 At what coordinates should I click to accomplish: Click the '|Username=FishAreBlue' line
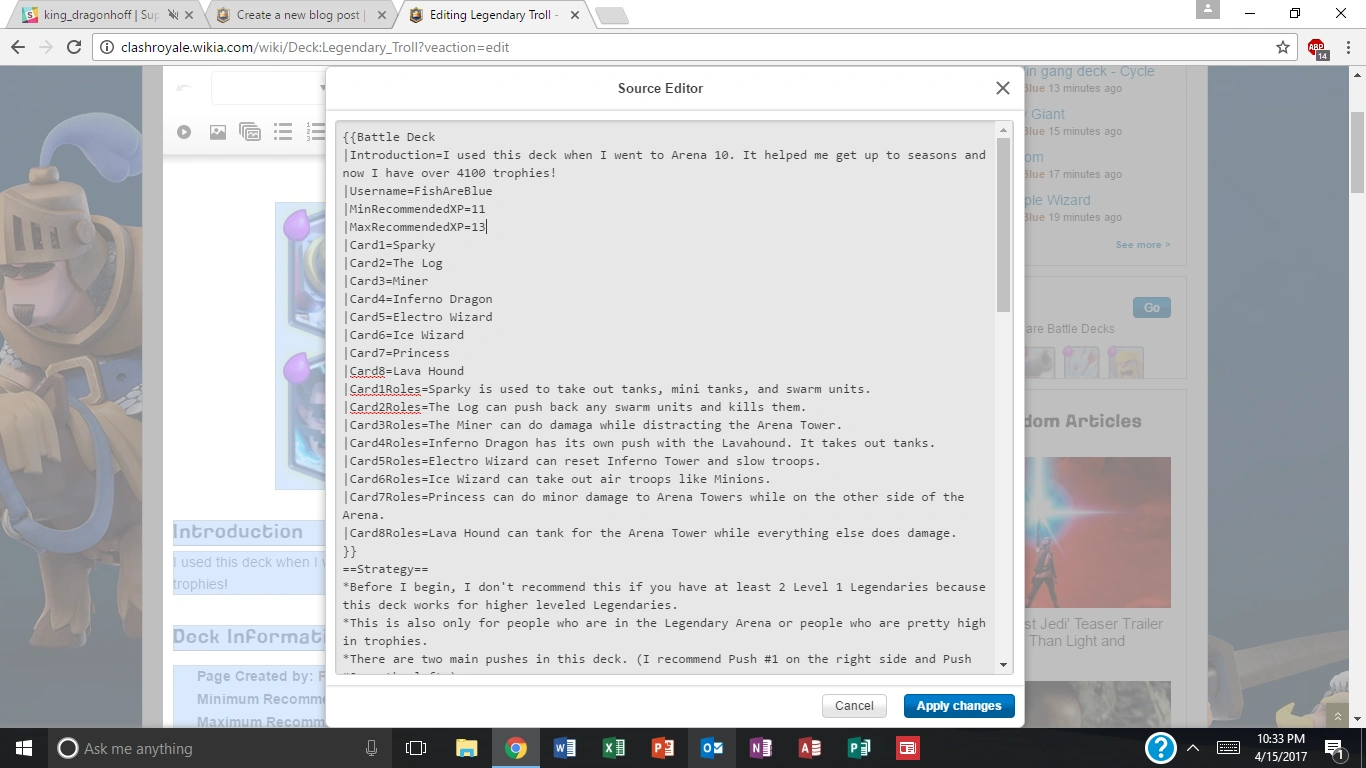coord(417,191)
